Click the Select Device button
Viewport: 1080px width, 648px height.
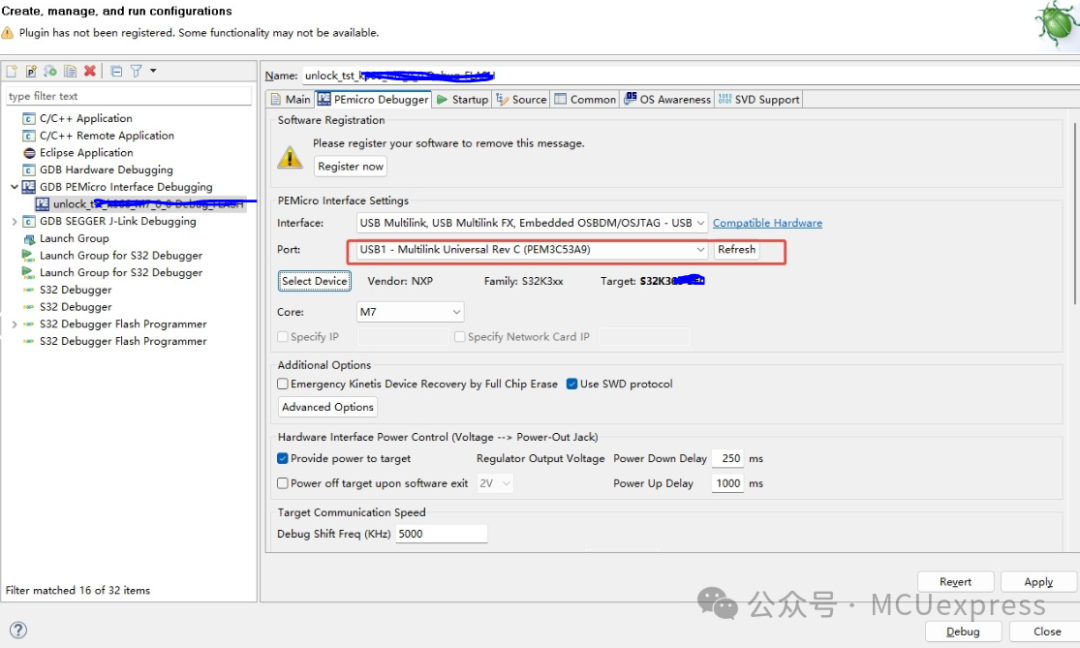pyautogui.click(x=314, y=281)
